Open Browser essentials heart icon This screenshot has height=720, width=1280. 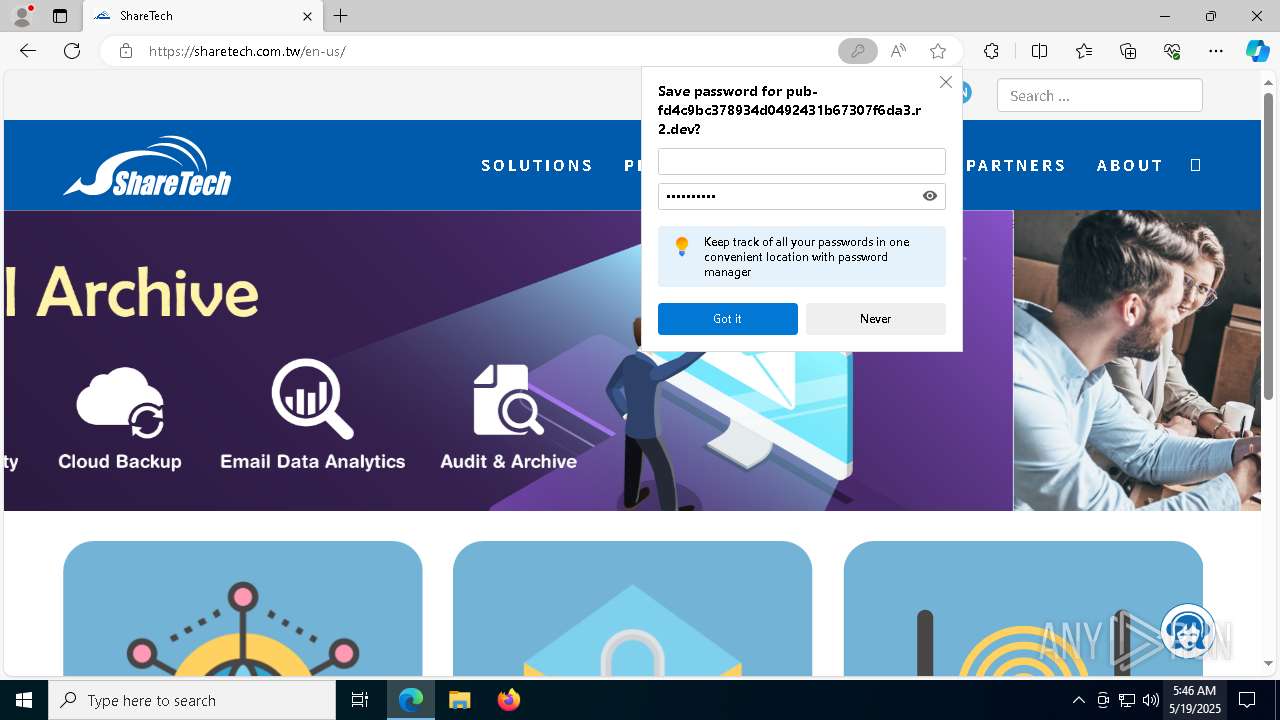click(1172, 51)
